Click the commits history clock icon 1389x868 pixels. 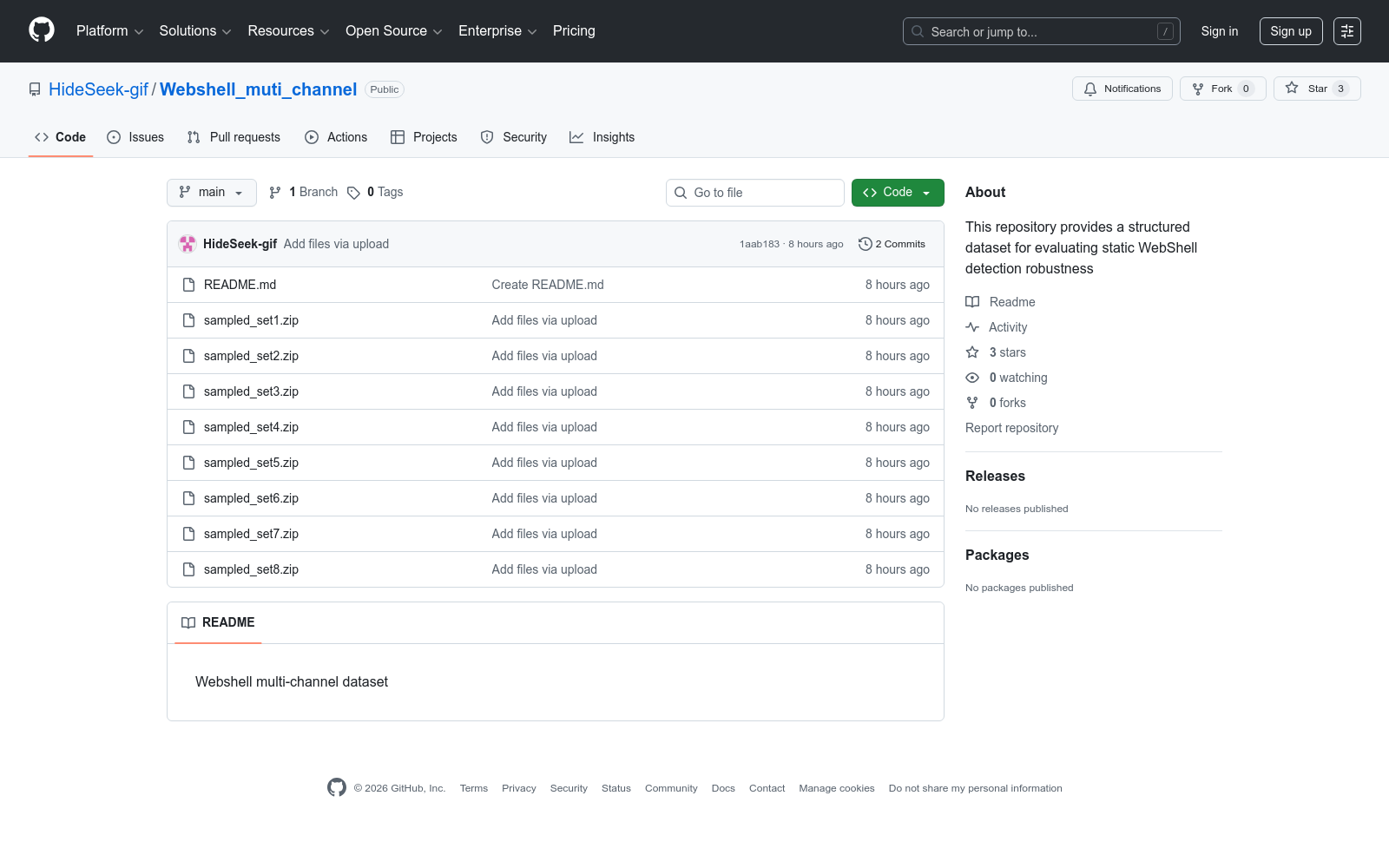(x=865, y=244)
